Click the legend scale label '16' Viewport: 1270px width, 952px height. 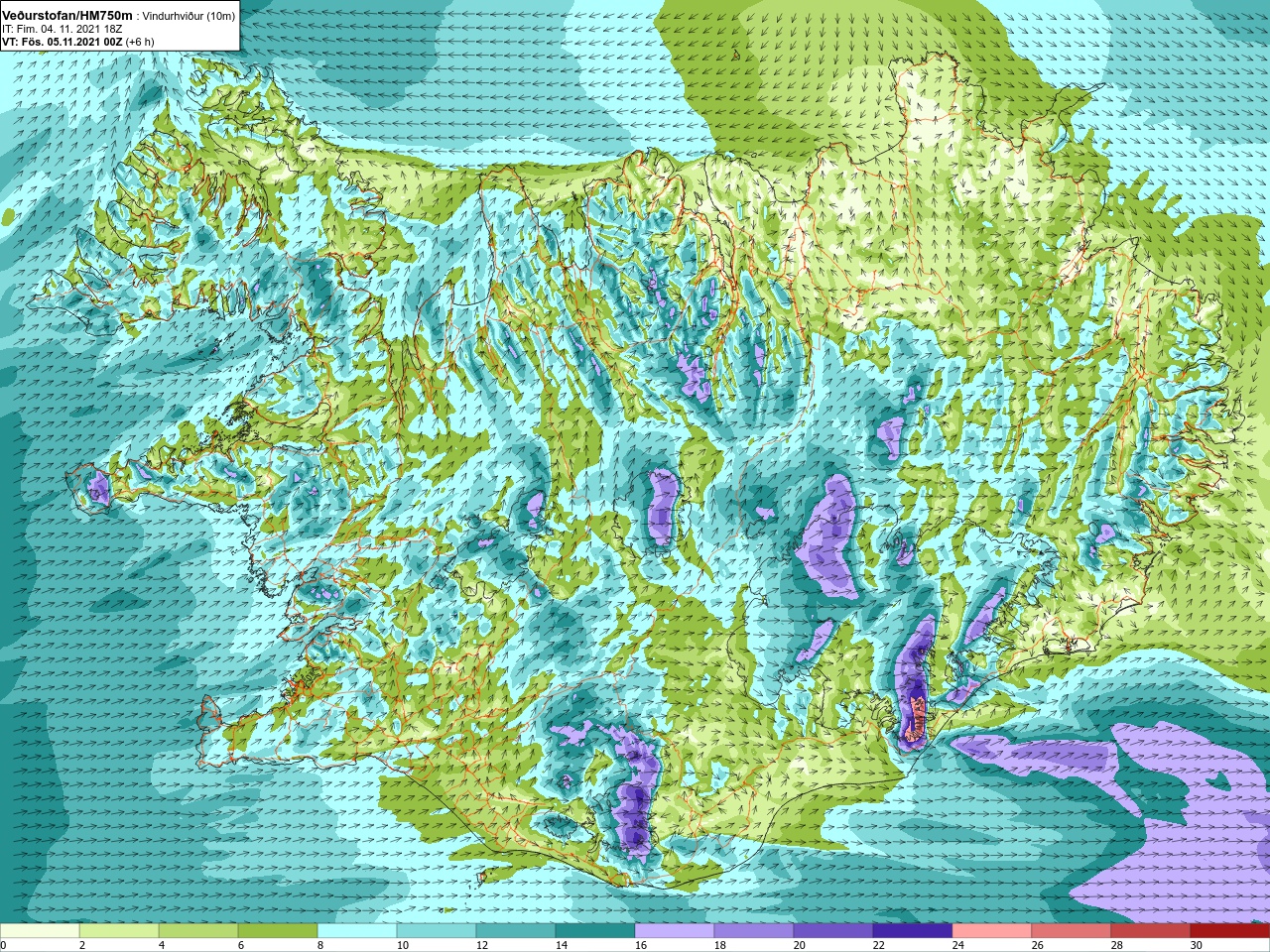coord(640,945)
